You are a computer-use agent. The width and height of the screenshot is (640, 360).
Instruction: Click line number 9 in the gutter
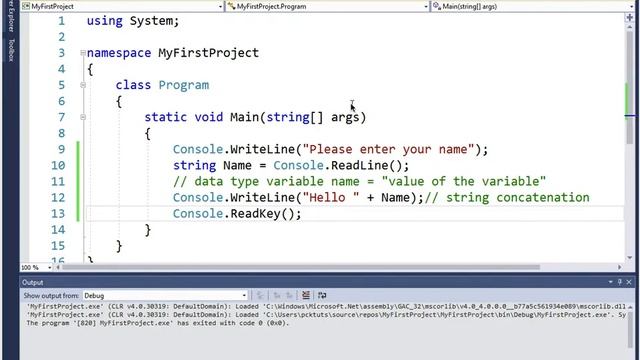point(61,149)
